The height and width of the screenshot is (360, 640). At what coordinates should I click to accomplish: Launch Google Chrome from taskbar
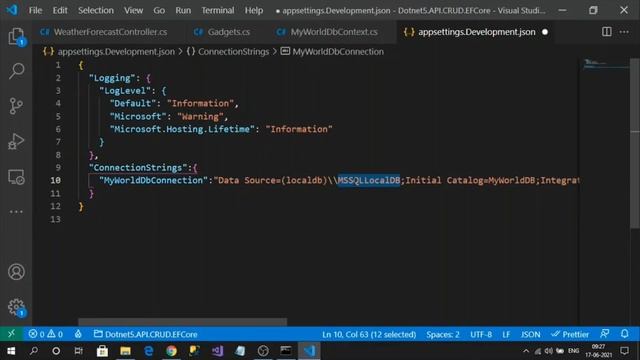(171, 351)
